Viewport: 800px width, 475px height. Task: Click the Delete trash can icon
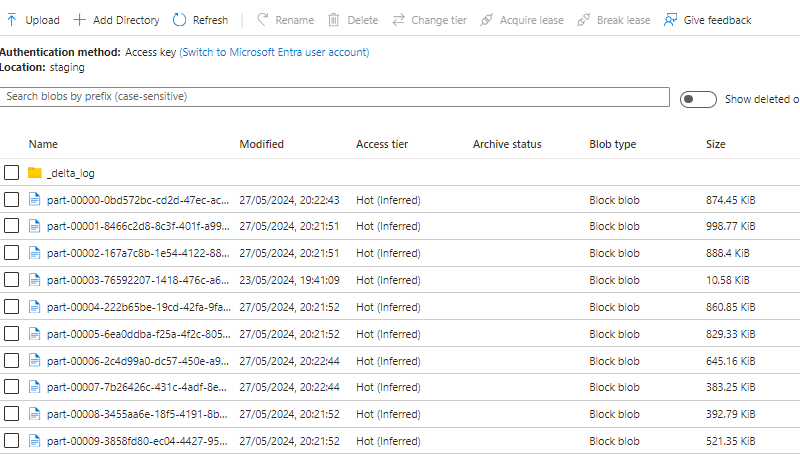coord(334,20)
